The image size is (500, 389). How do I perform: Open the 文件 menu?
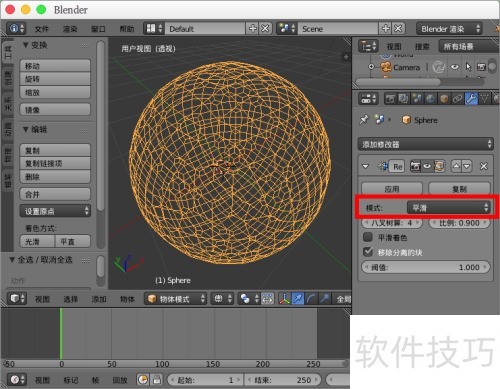(x=42, y=29)
